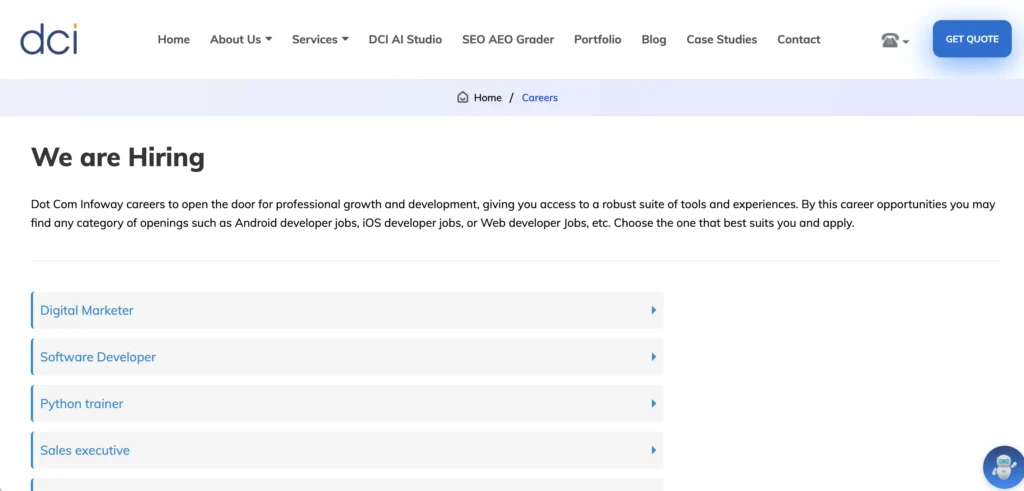Expand the Services dropdown menu
The width and height of the screenshot is (1024, 491).
320,39
